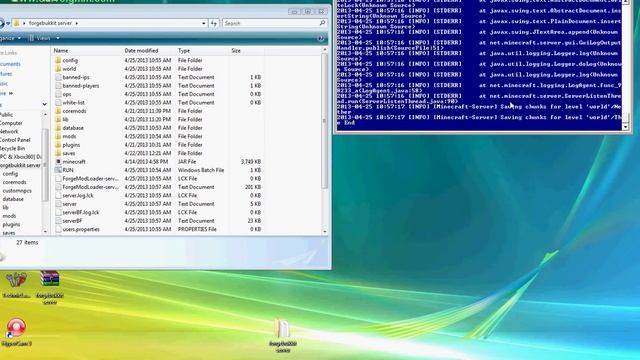Select coremods in the folder tree
The width and height of the screenshot is (640, 360).
pos(14,182)
